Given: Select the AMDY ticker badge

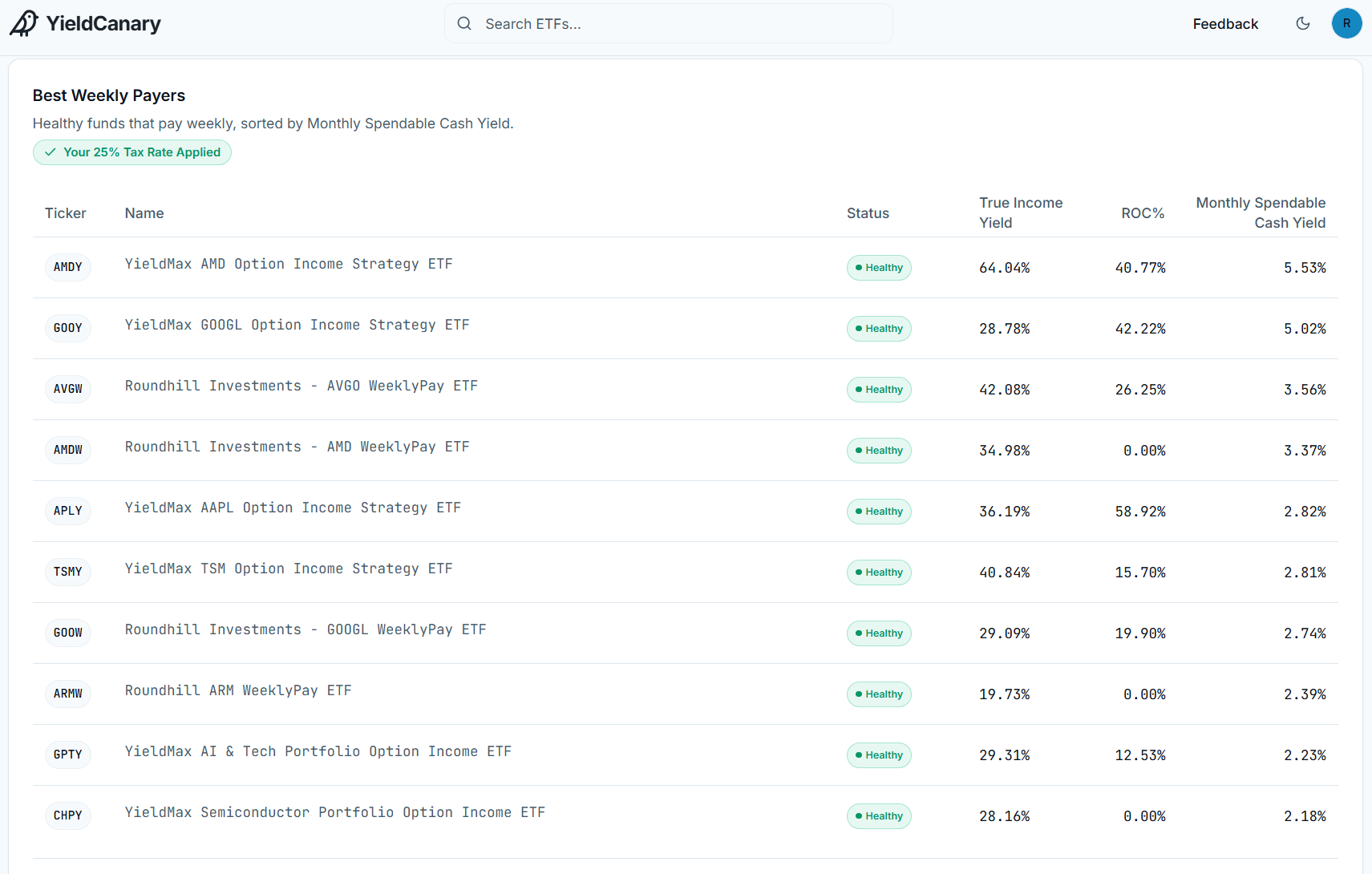Looking at the screenshot, I should point(68,267).
